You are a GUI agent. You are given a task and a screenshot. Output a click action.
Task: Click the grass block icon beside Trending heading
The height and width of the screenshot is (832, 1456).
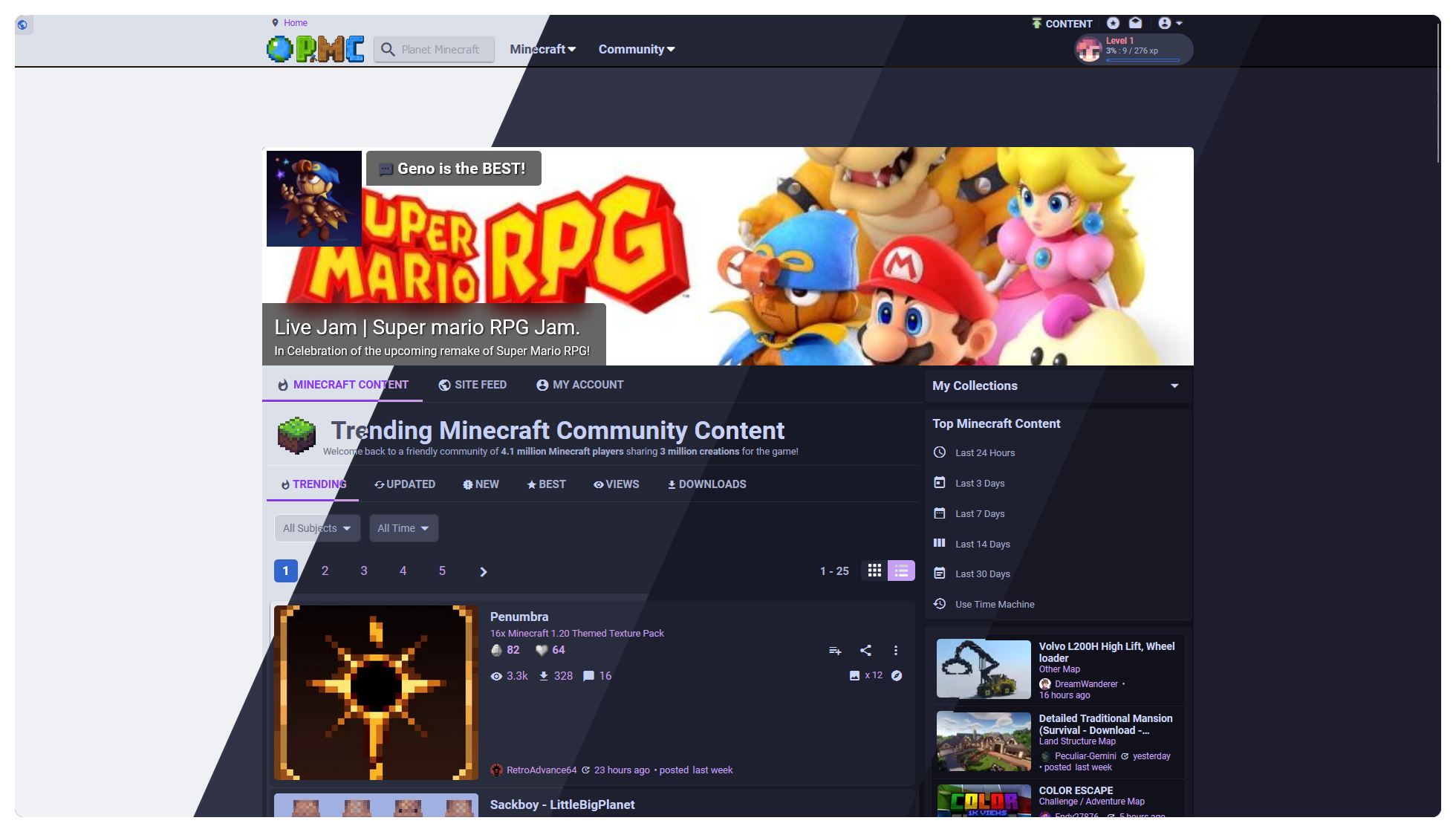point(296,435)
